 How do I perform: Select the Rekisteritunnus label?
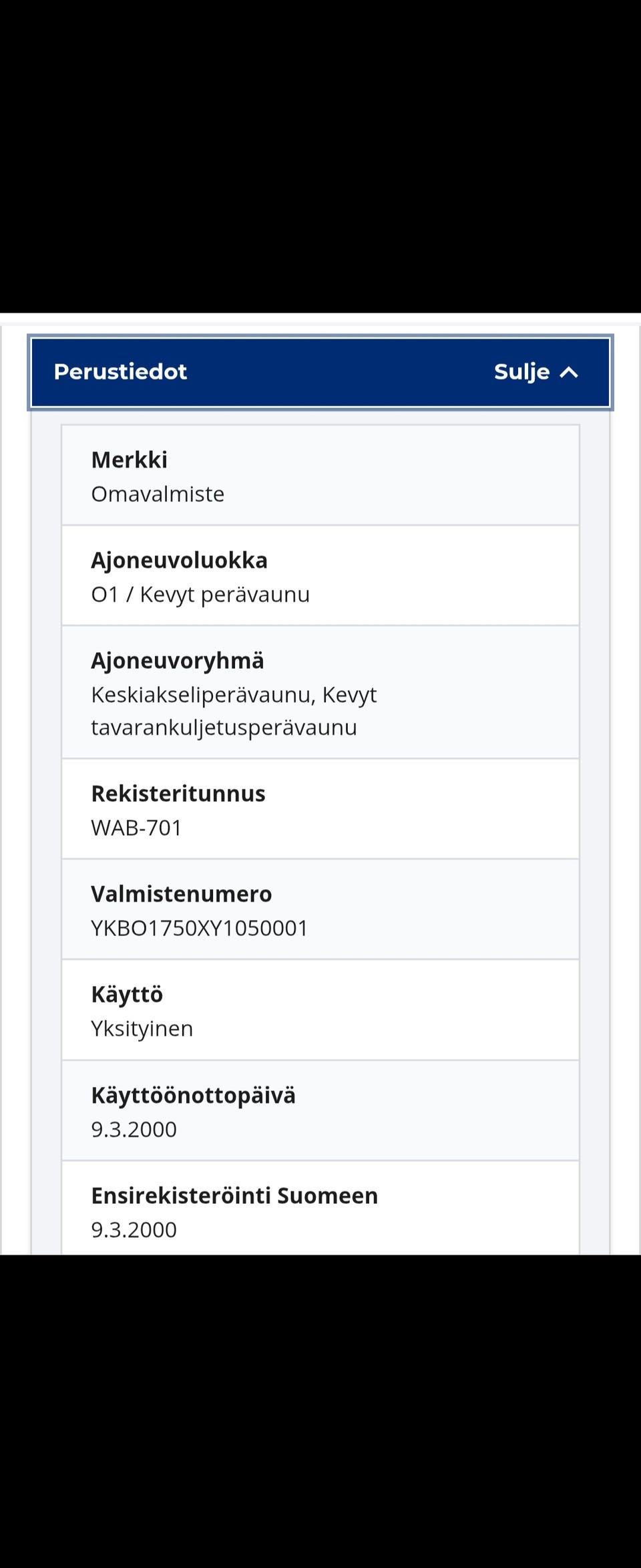click(178, 794)
